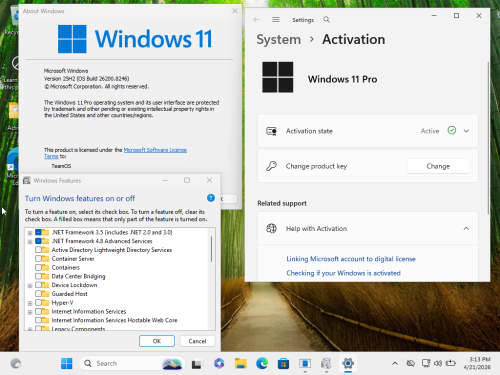Click the taskbar Search box
Image resolution: width=500 pixels, height=375 pixels.
click(x=132, y=363)
